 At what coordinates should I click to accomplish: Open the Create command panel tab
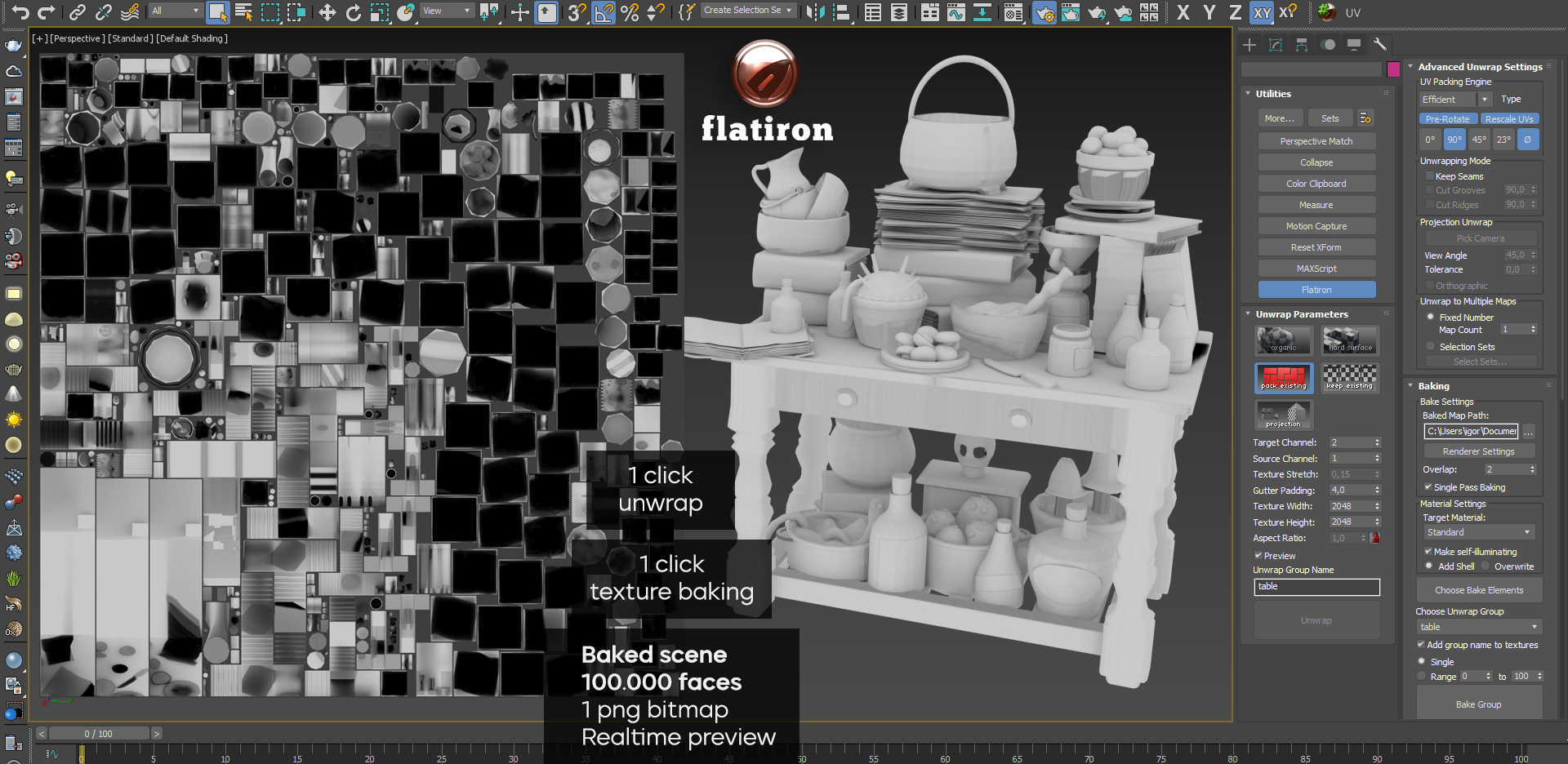1249,45
